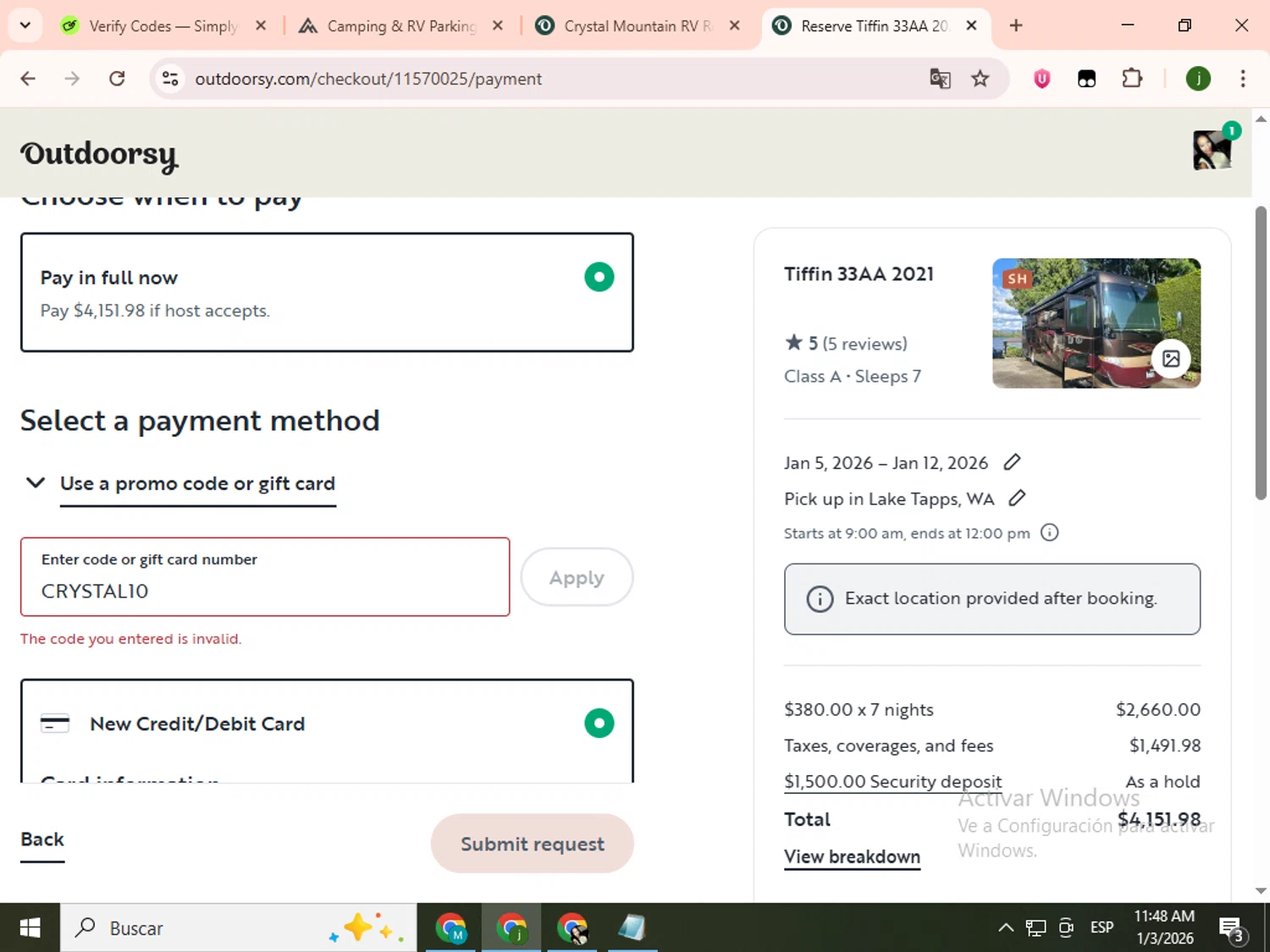Click the Tiffin 33AA 2021 title
1270x952 pixels.
(859, 274)
